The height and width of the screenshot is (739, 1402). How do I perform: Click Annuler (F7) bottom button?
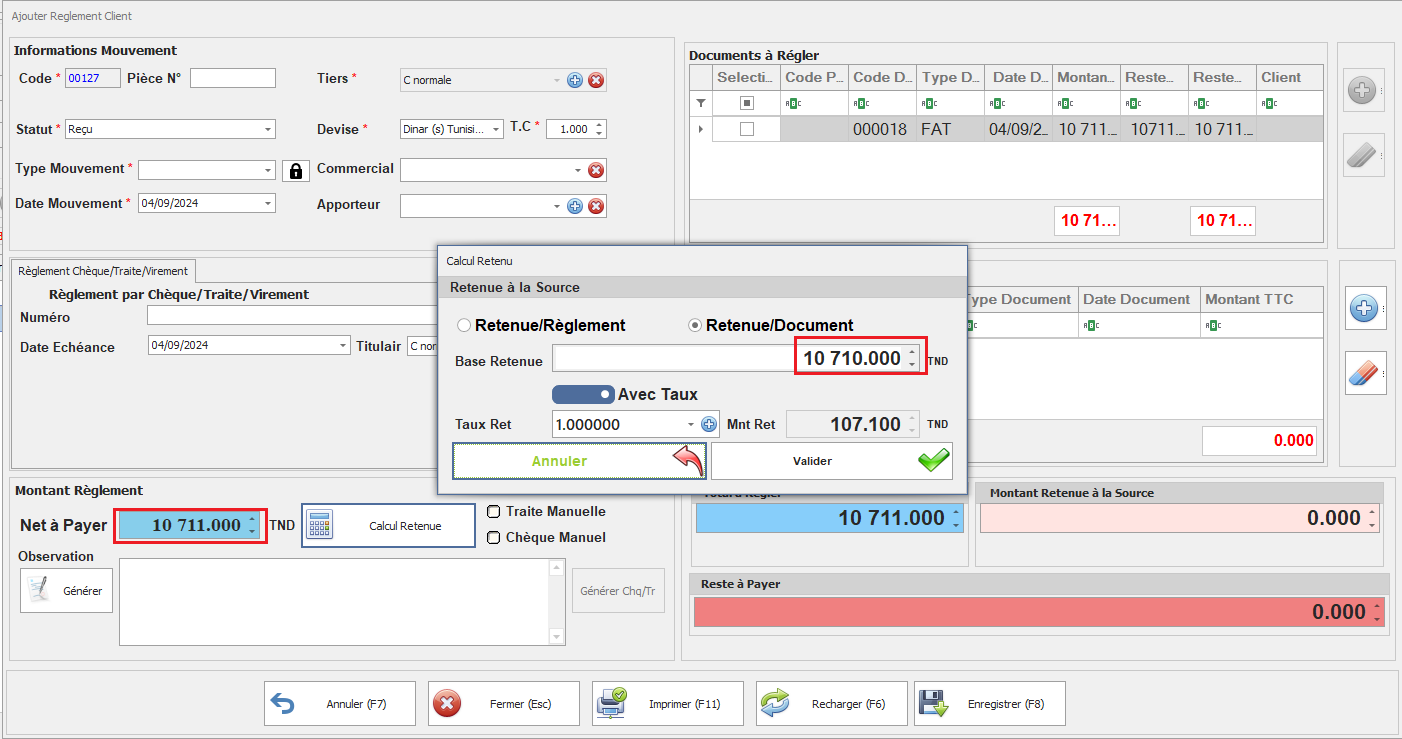coord(340,704)
